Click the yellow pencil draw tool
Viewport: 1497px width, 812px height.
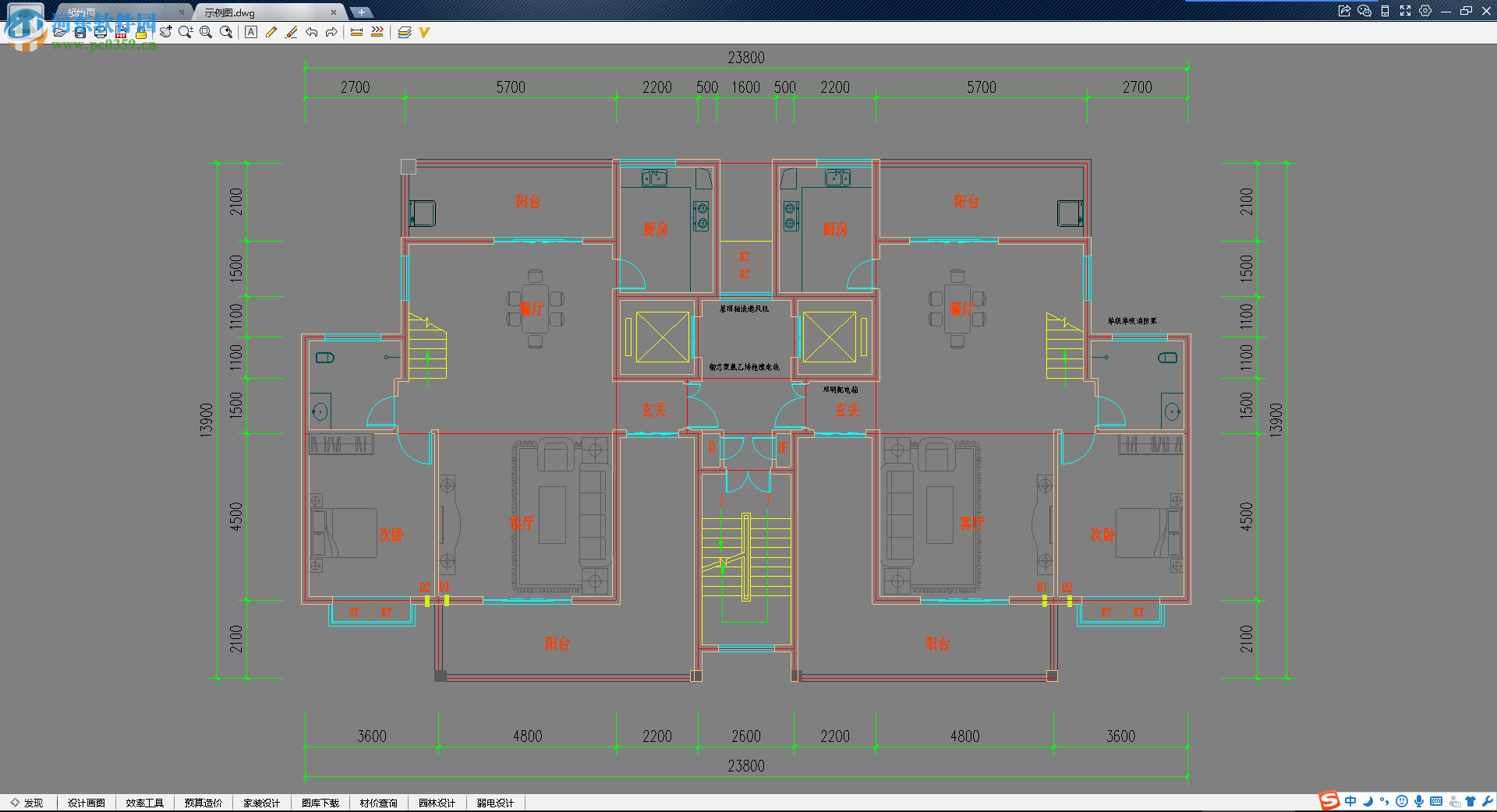click(271, 33)
